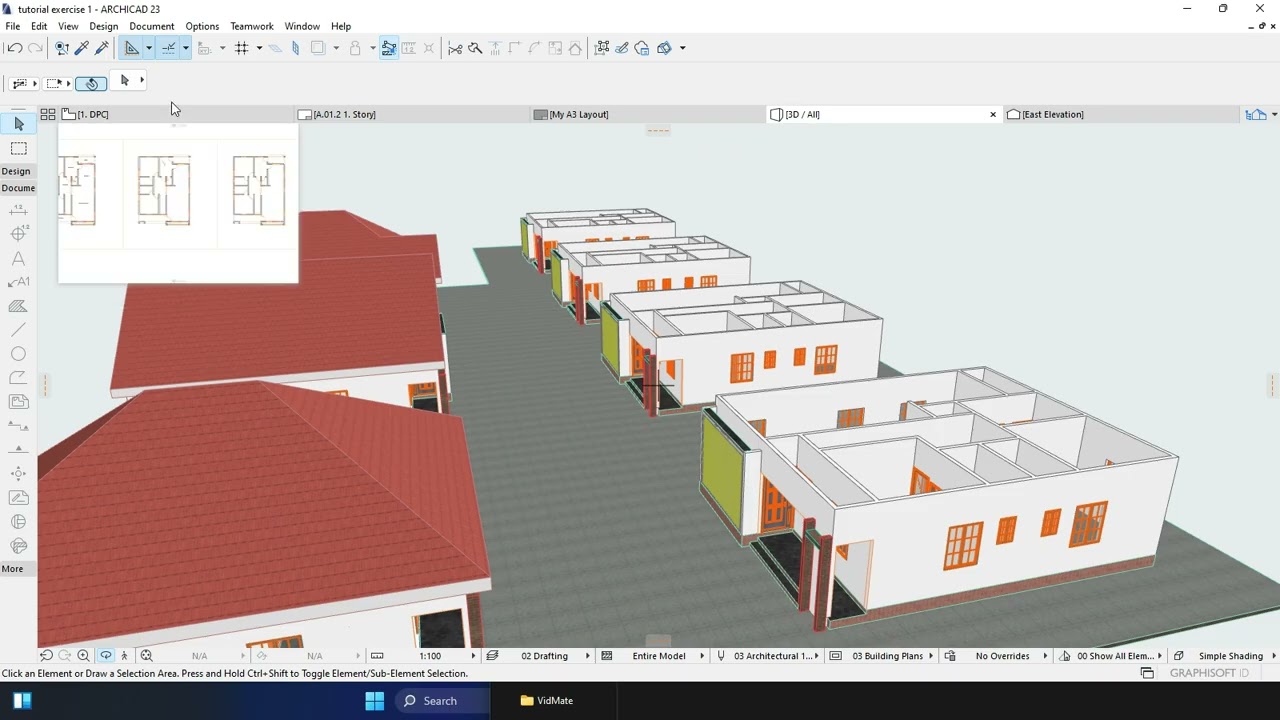
Task: Open the 02 Drafting layer combination dropdown
Action: click(544, 656)
